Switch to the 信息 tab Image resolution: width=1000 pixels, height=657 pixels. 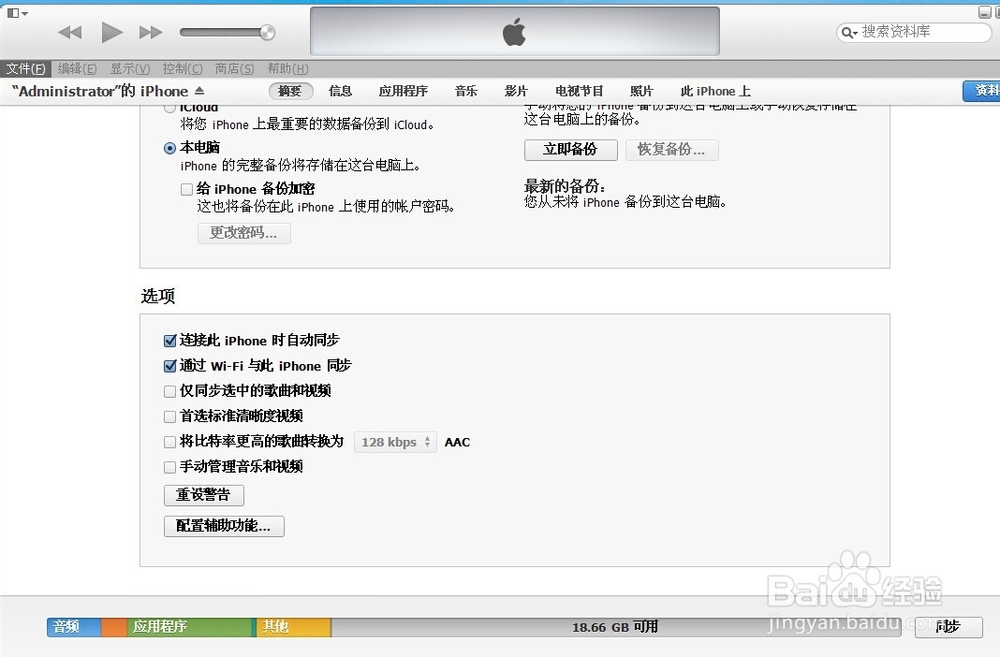click(340, 91)
